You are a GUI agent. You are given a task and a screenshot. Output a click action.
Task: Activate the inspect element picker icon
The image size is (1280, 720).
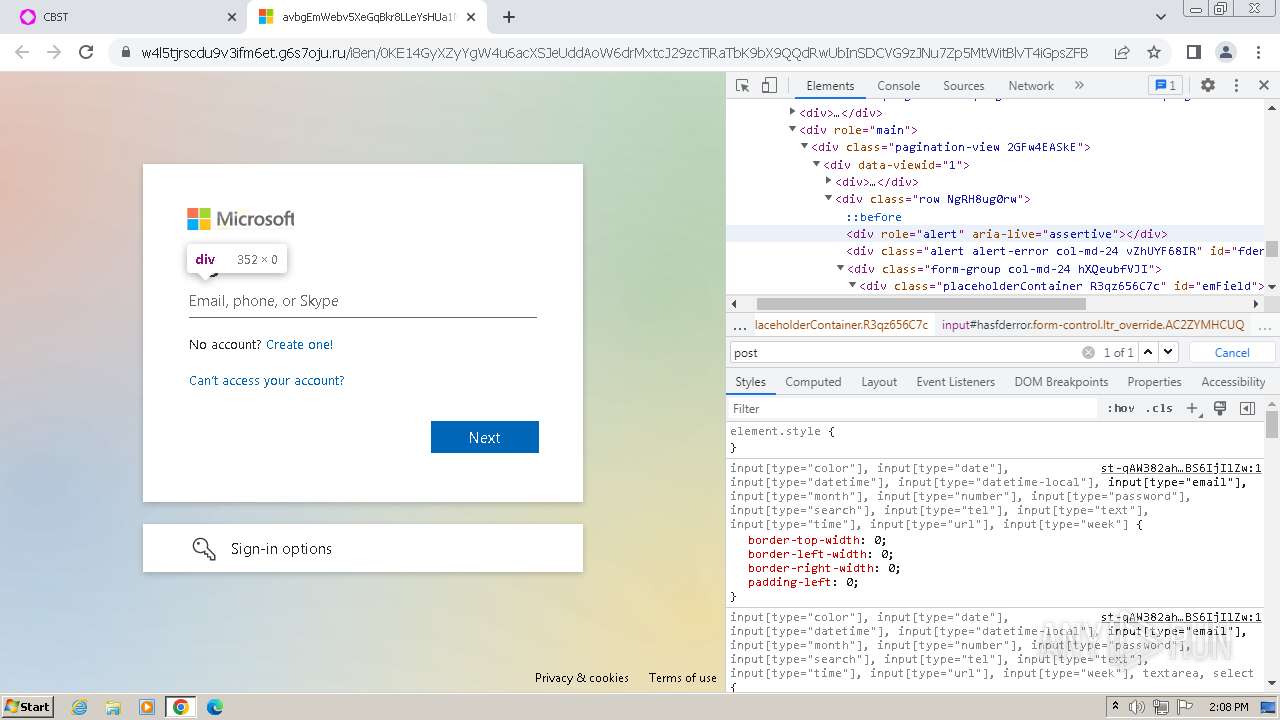click(x=742, y=86)
